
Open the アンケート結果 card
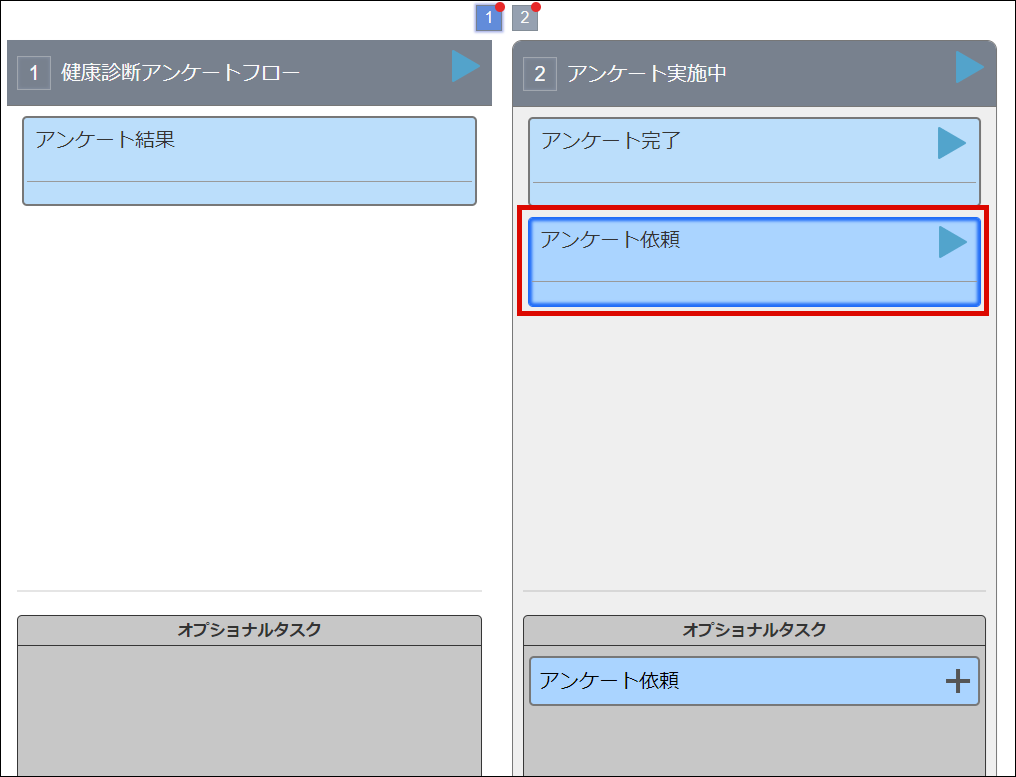250,160
